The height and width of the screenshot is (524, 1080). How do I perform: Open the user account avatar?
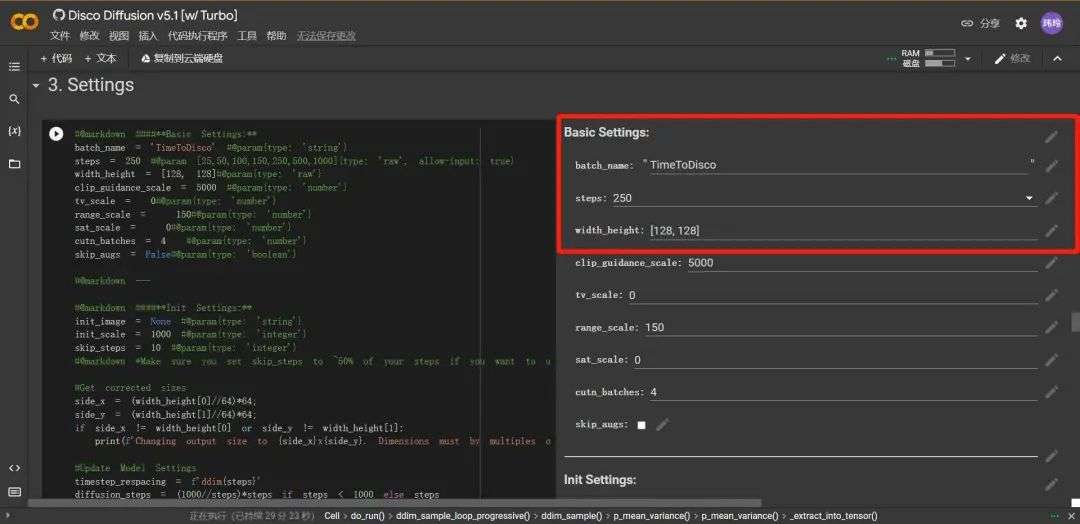[x=1051, y=23]
